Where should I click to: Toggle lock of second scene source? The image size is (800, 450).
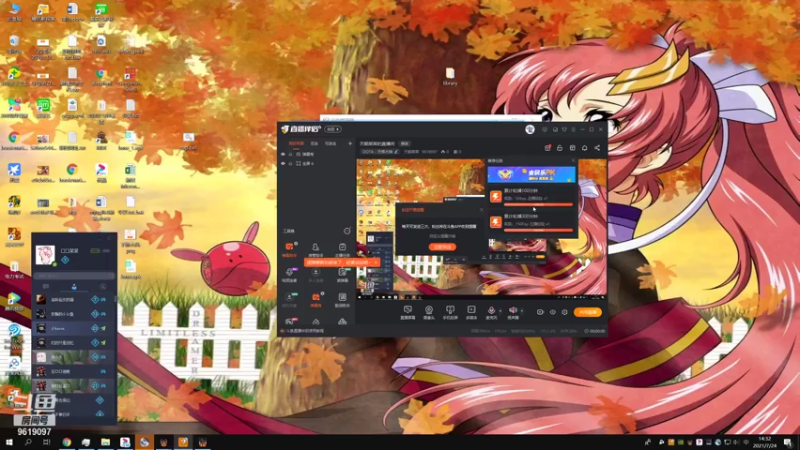[x=291, y=163]
